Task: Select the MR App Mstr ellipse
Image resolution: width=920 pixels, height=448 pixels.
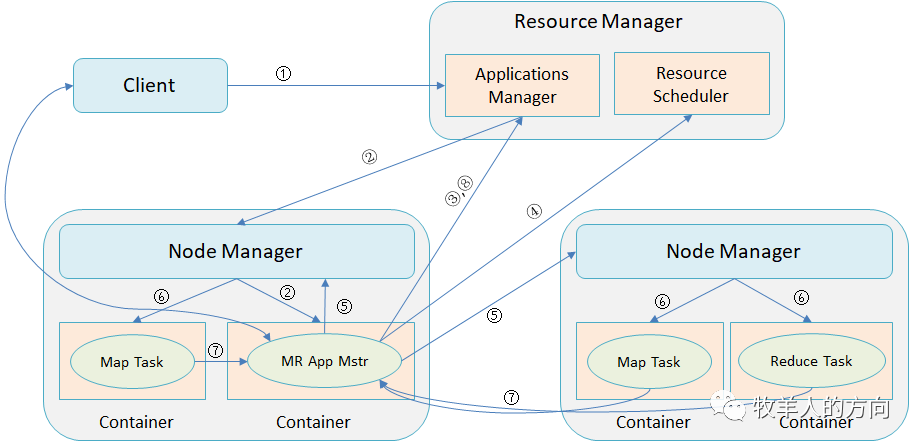Action: click(324, 361)
